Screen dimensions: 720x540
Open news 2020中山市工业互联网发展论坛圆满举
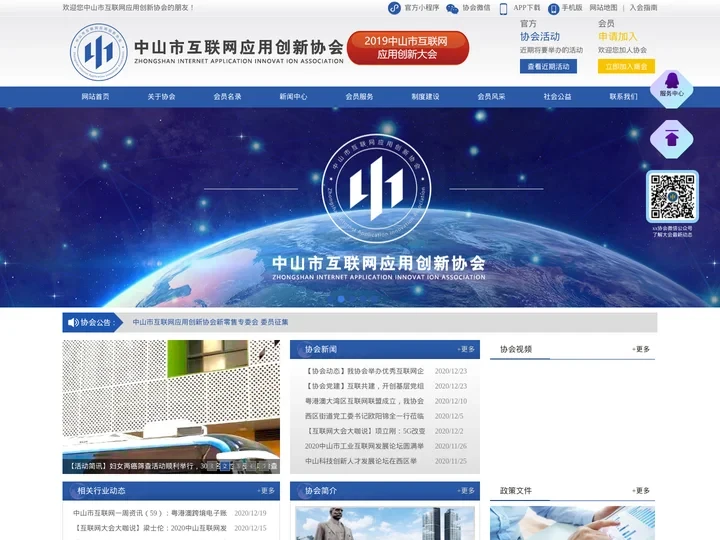pyautogui.click(x=364, y=446)
